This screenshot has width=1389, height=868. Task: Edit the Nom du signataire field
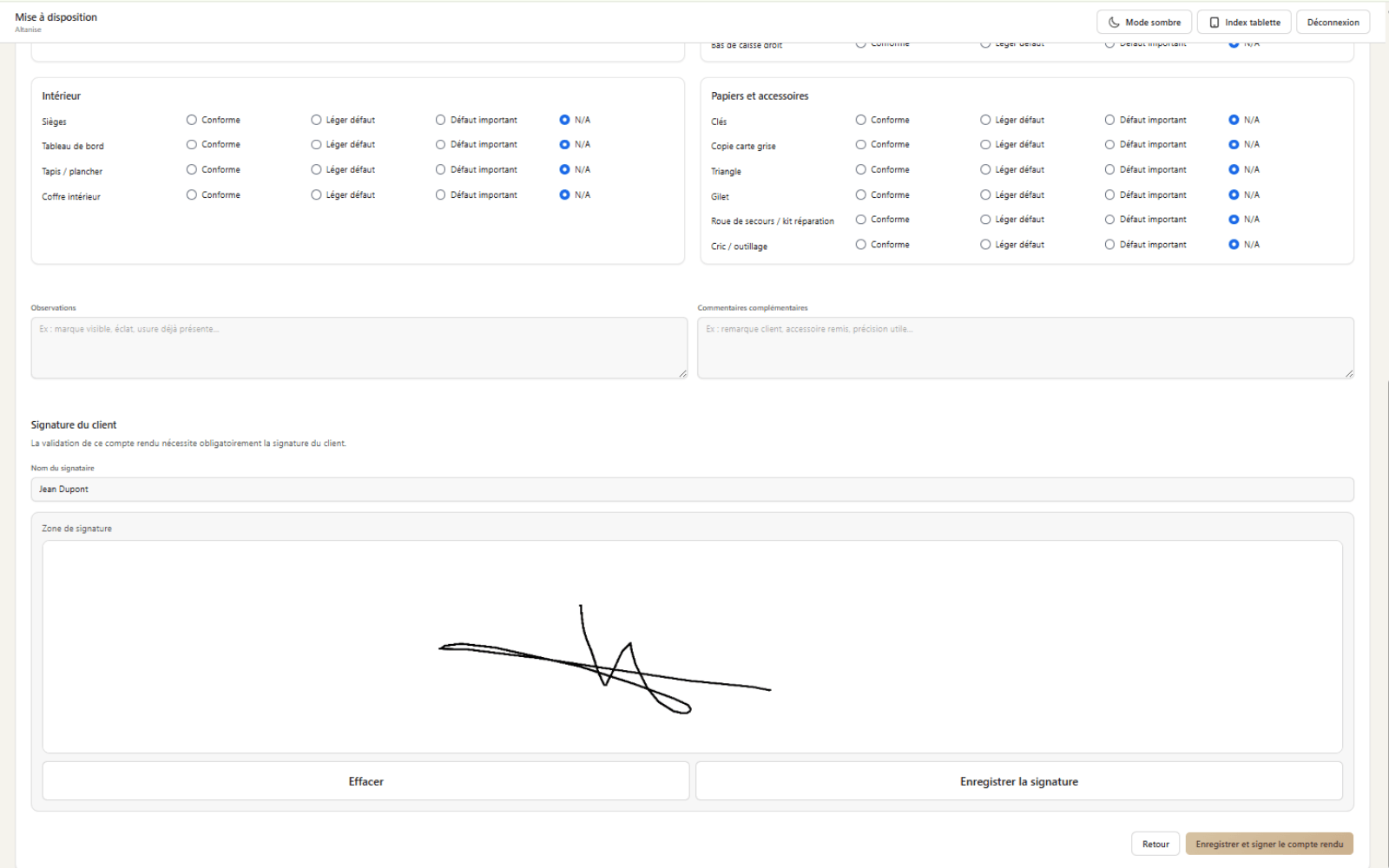click(692, 490)
